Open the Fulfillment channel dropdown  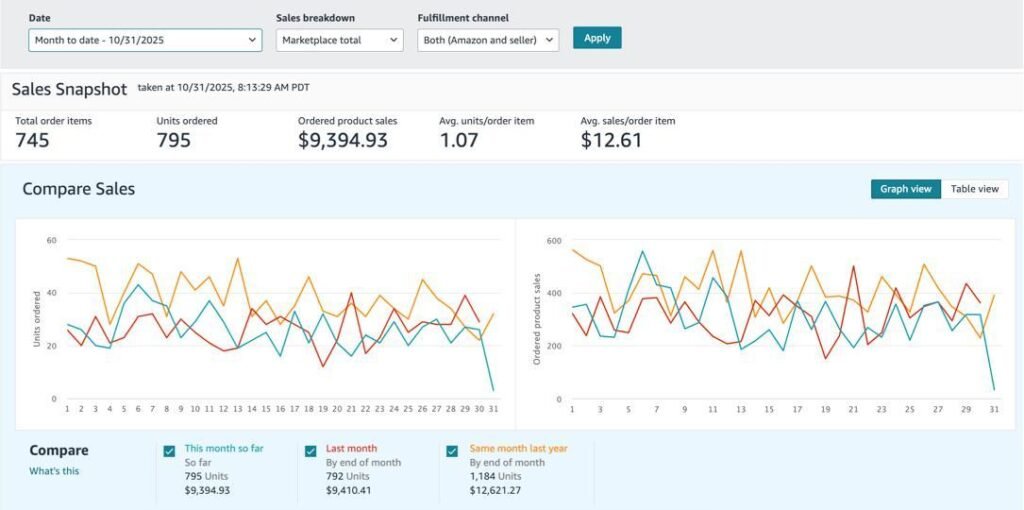(x=488, y=39)
